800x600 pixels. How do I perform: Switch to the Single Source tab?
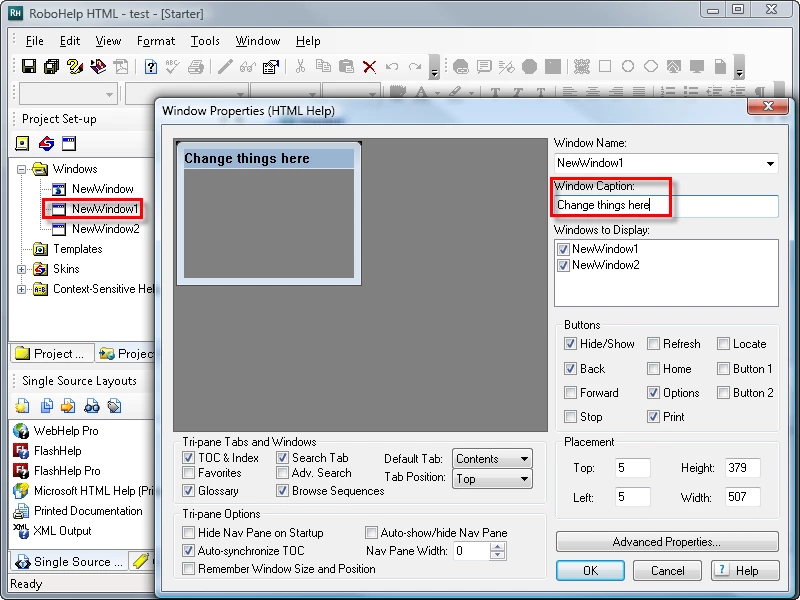pyautogui.click(x=69, y=561)
